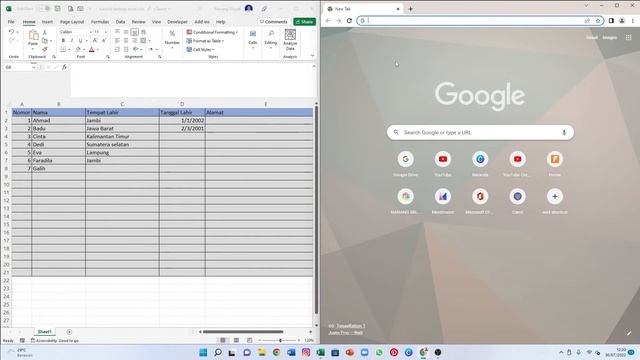This screenshot has height=360, width=640.
Task: Click Increase Font Size icon
Action: (95, 40)
